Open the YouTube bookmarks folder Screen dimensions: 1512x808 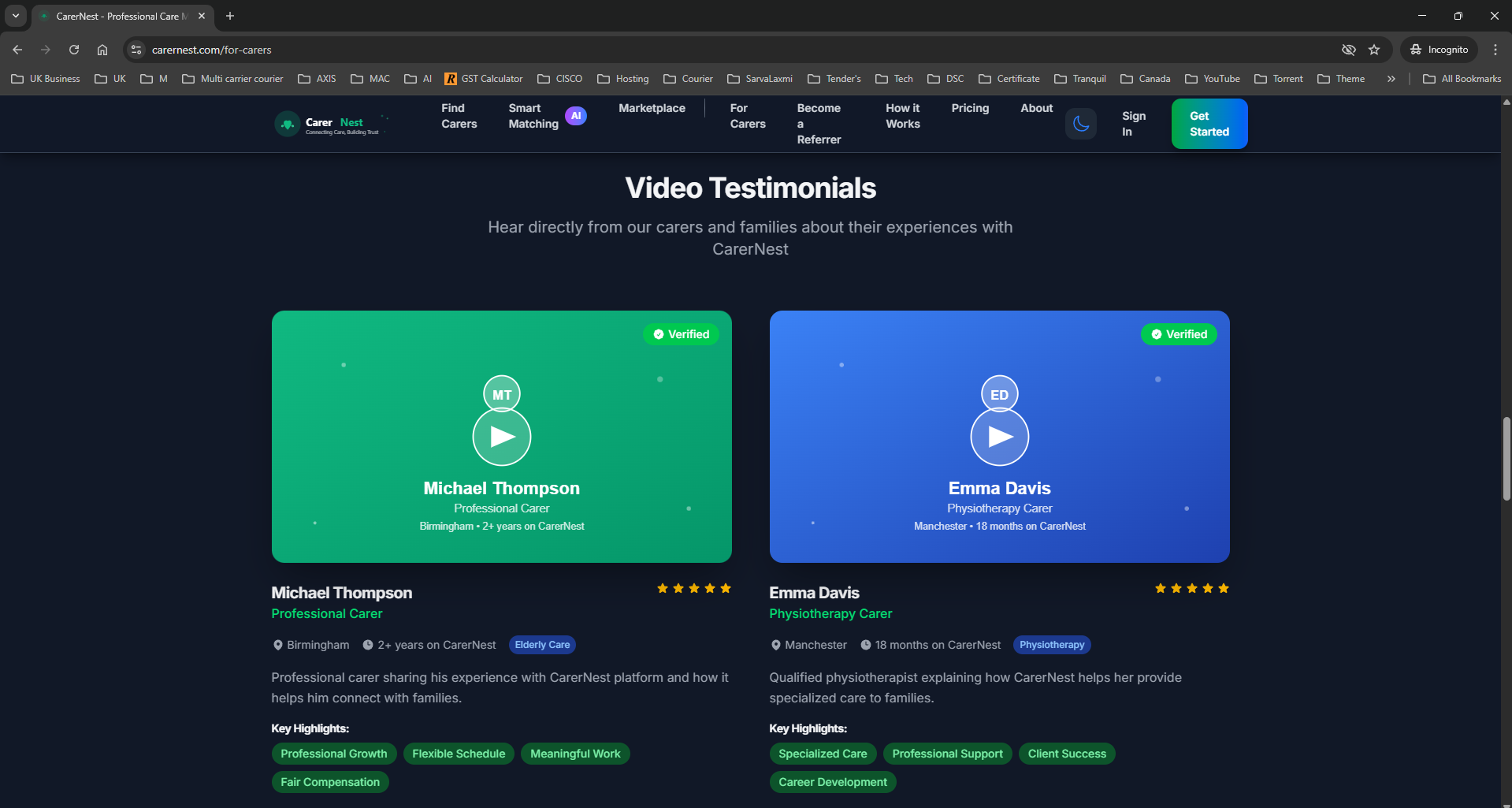tap(1213, 79)
